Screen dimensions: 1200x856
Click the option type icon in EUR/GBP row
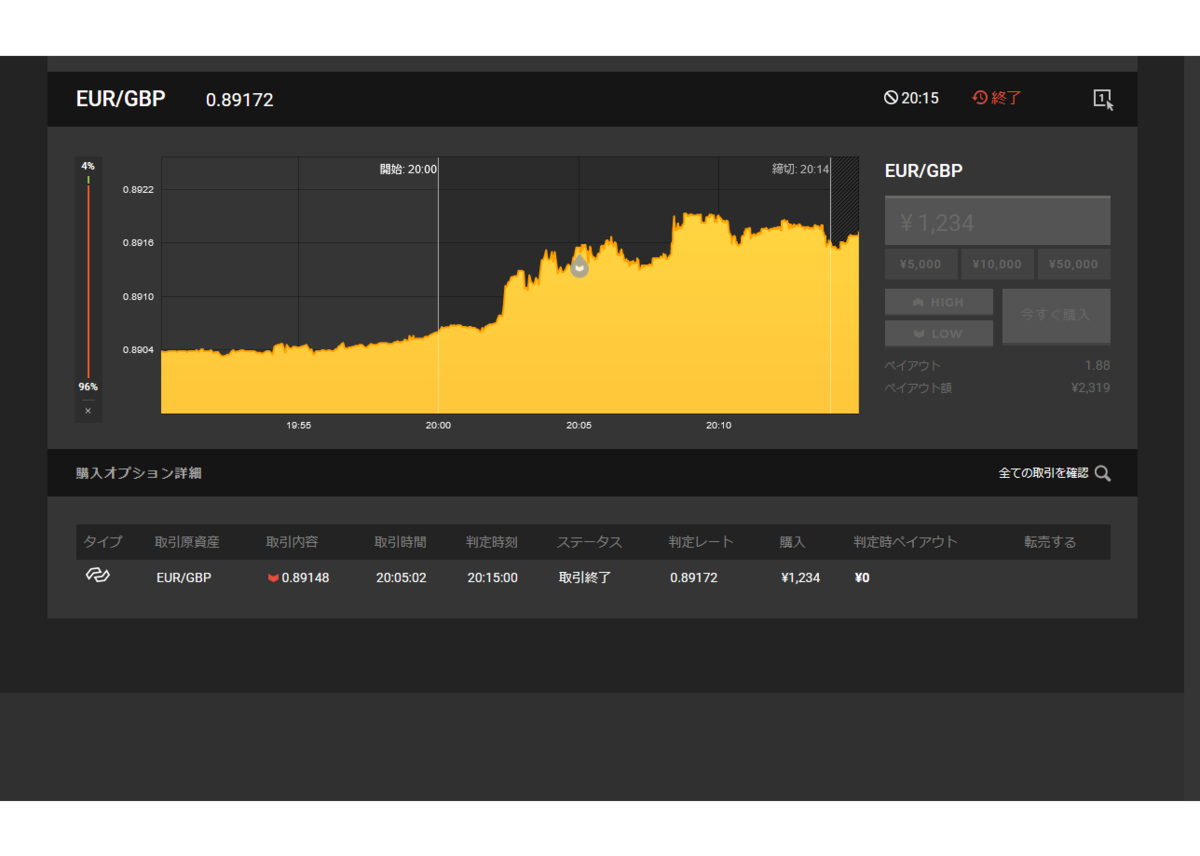point(97,576)
